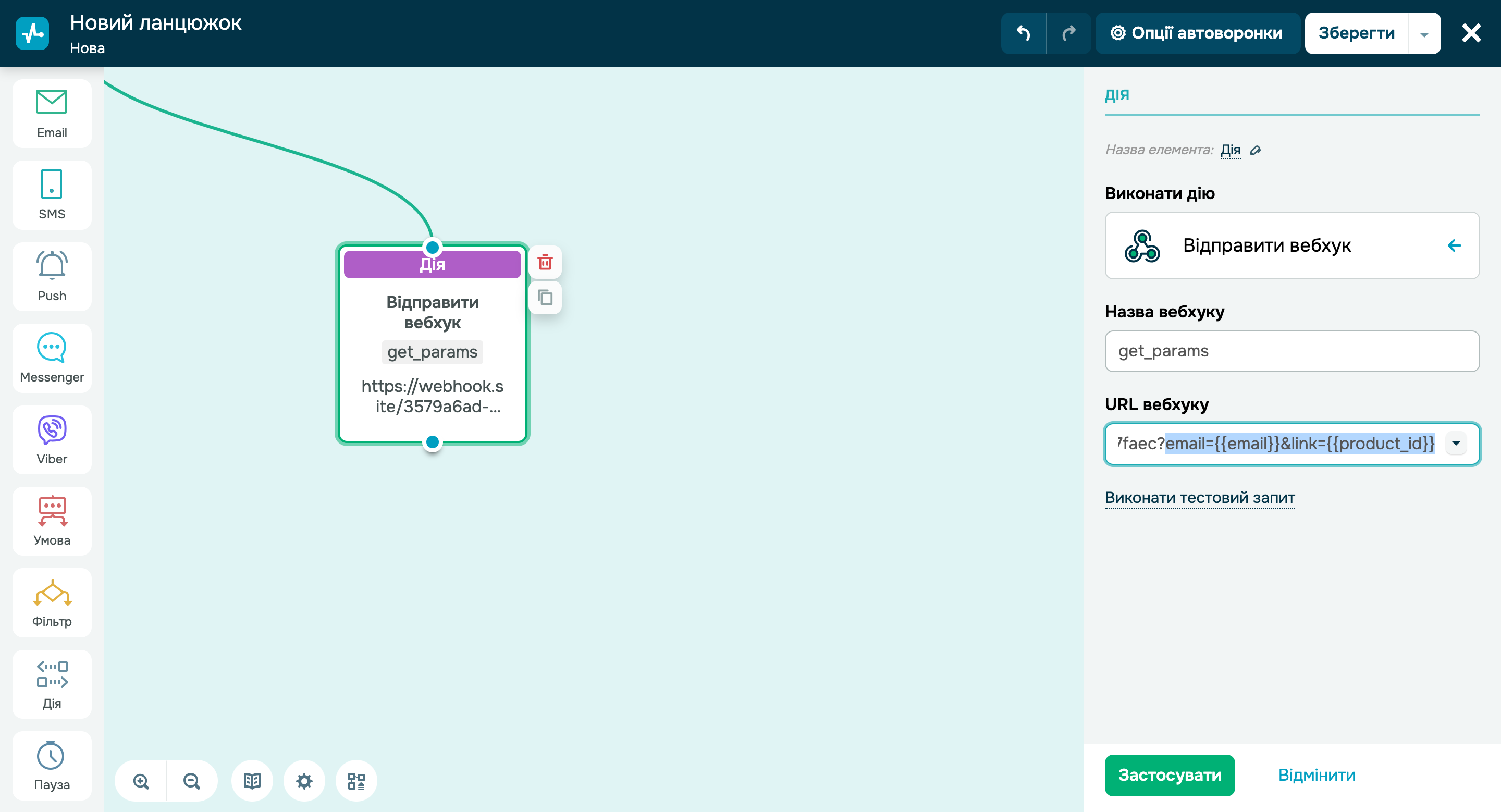Click Виконати тестовий запит link
Screen dimensions: 1501x812
(x=1199, y=497)
